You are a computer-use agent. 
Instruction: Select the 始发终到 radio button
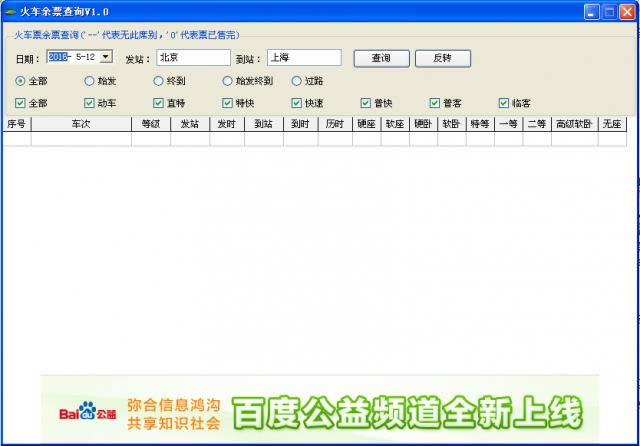point(228,81)
